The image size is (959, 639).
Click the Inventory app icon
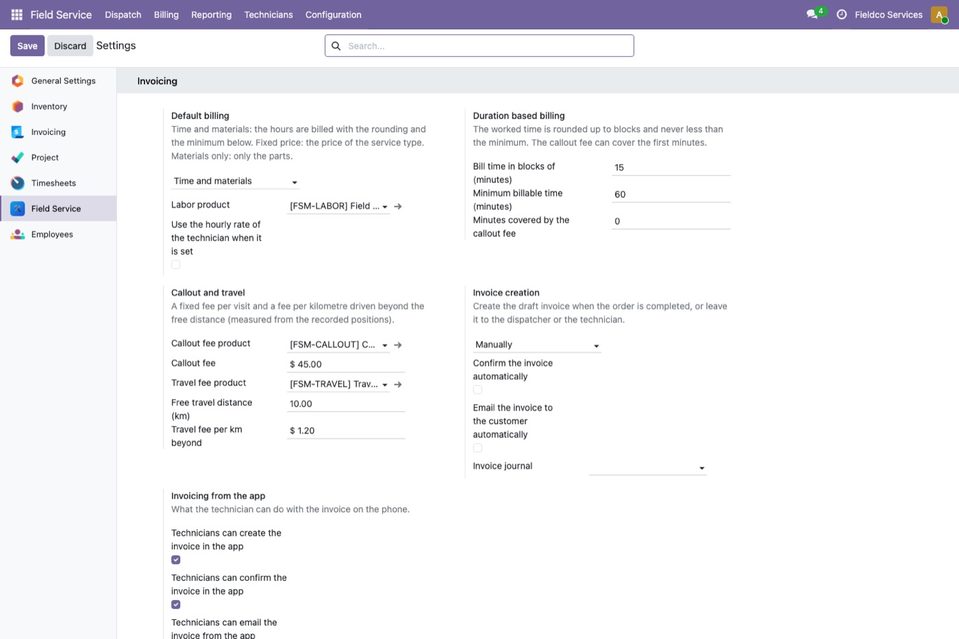18,106
